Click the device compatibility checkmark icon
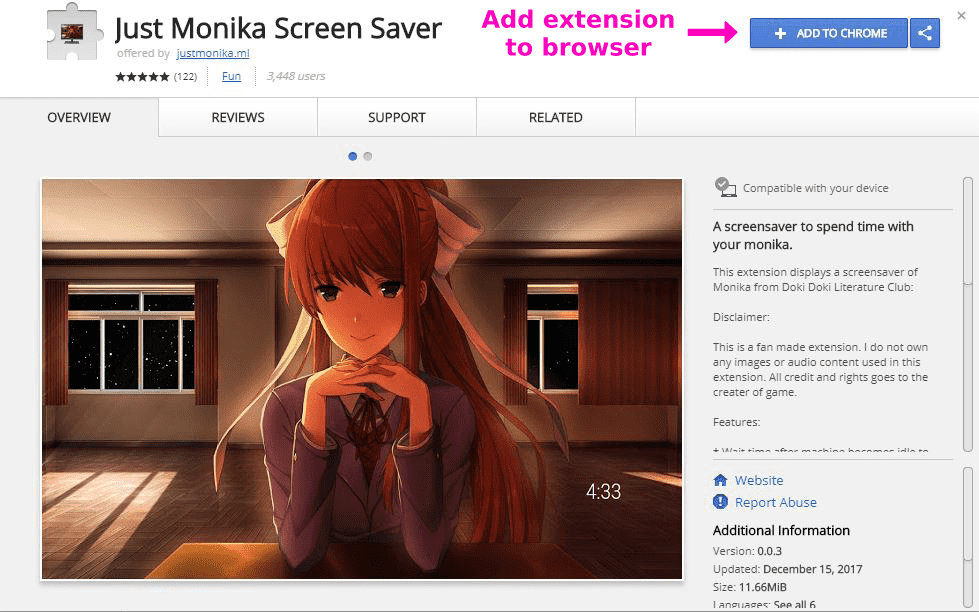 (722, 184)
